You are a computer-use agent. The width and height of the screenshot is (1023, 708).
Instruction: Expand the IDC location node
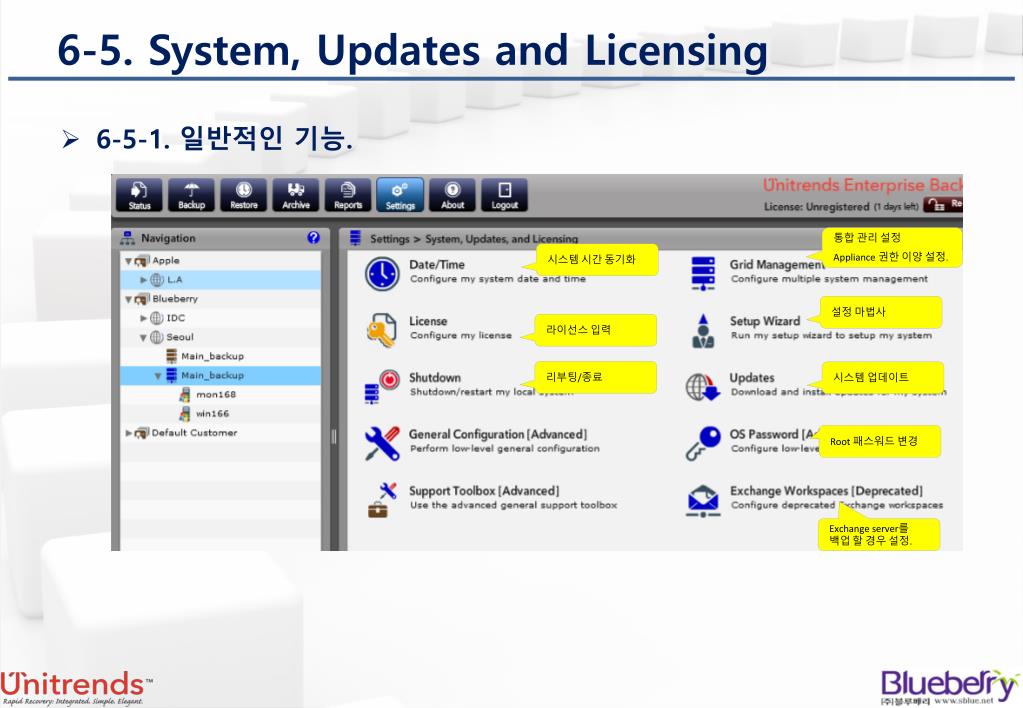click(144, 318)
